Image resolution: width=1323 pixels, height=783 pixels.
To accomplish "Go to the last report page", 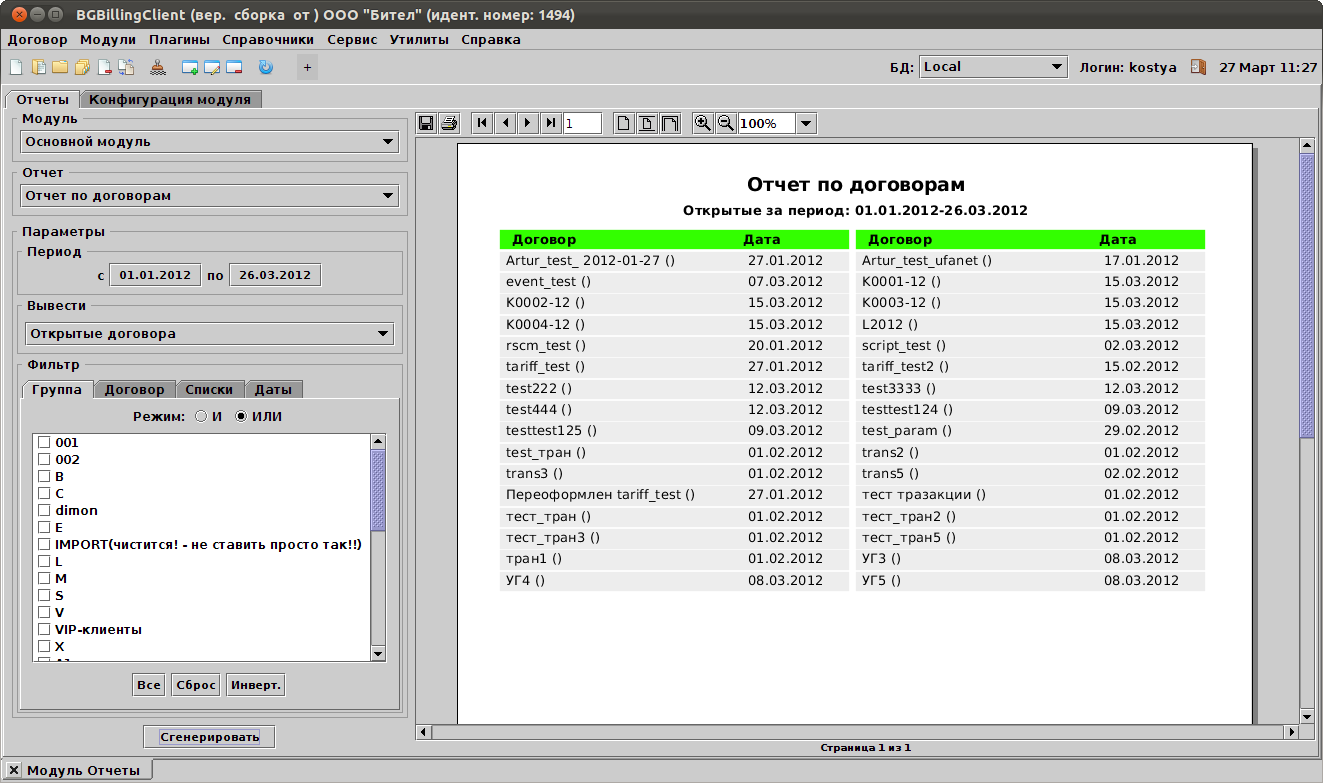I will pos(551,123).
